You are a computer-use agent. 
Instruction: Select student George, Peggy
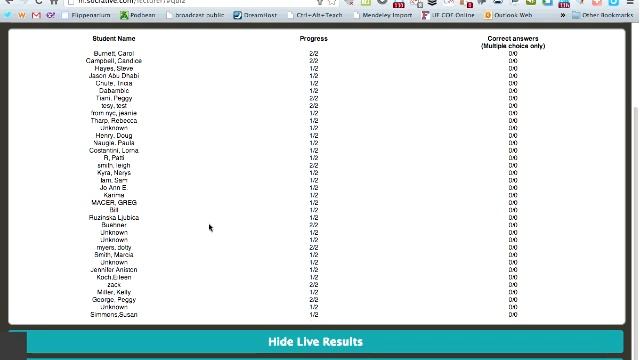tap(114, 300)
